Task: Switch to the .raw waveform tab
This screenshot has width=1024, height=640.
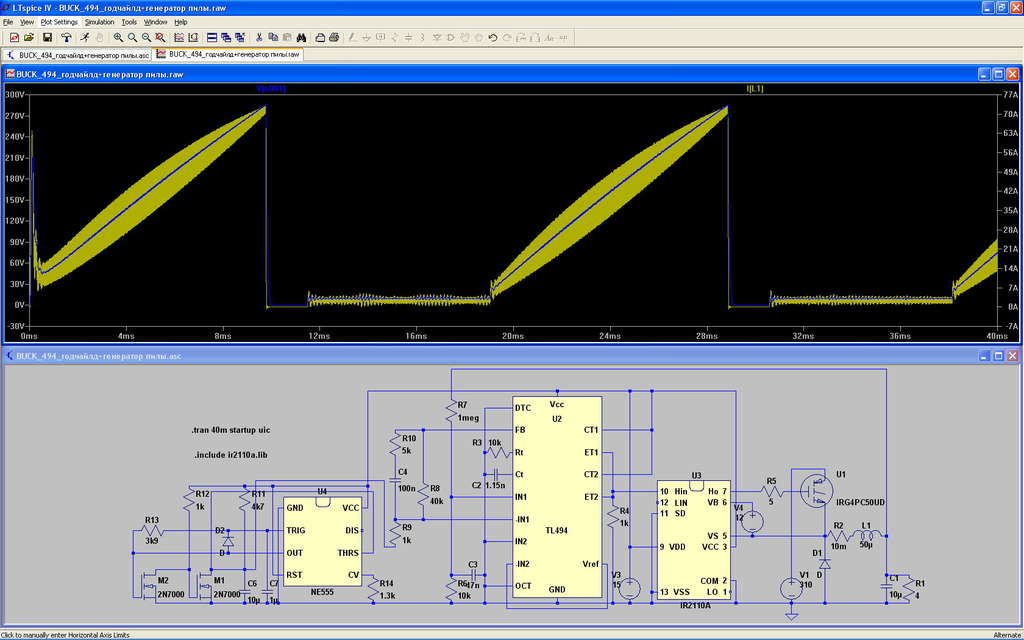Action: point(228,55)
